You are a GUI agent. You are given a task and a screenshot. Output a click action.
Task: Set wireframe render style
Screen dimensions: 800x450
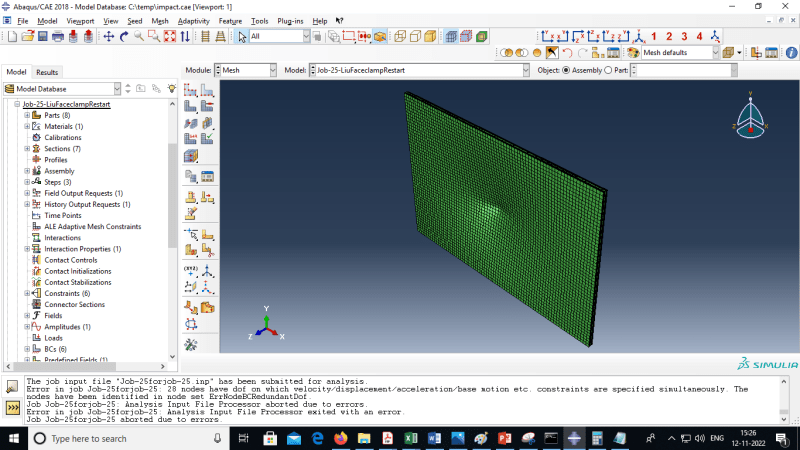pyautogui.click(x=400, y=36)
